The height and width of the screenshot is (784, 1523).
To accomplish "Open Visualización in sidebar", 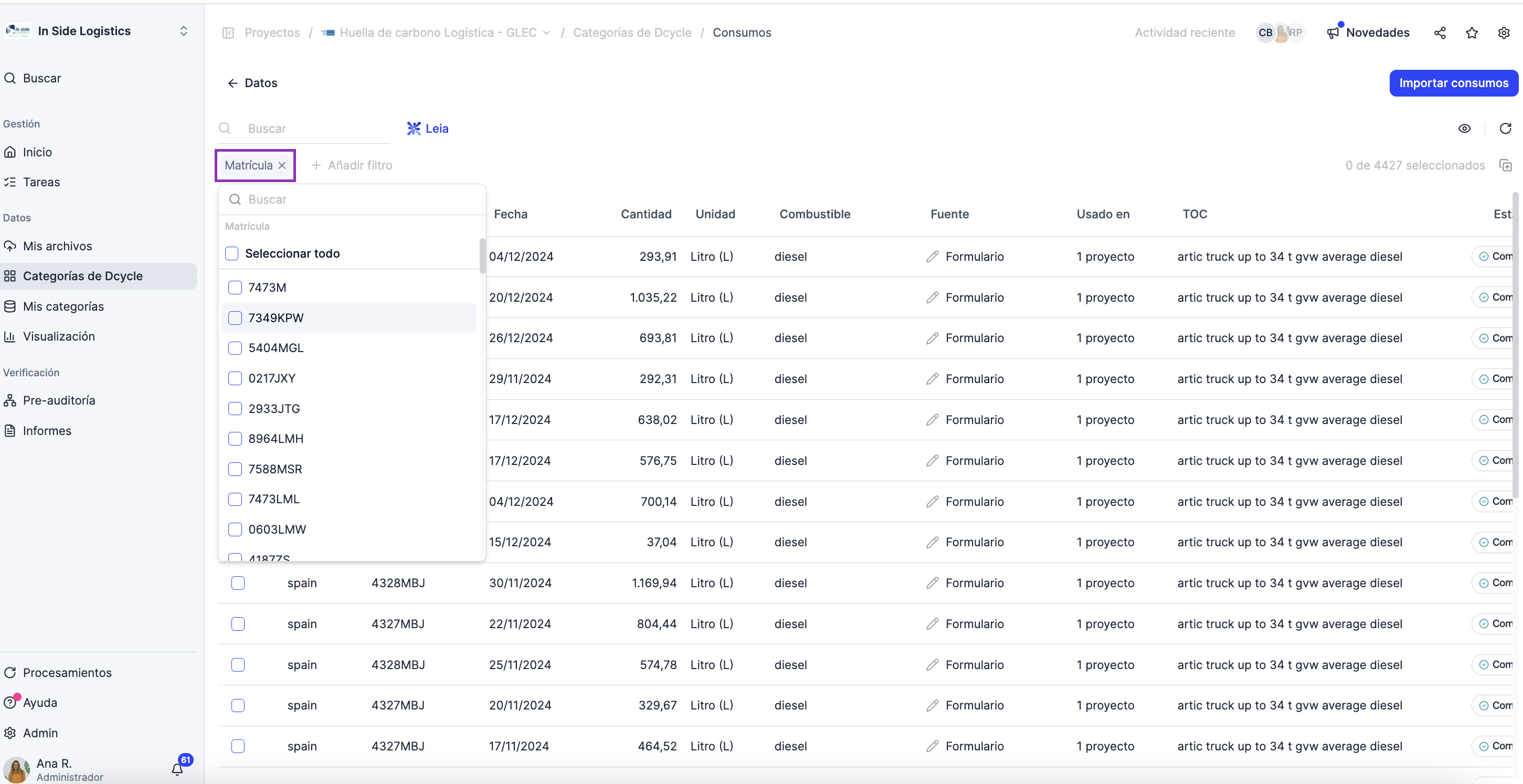I will click(59, 336).
